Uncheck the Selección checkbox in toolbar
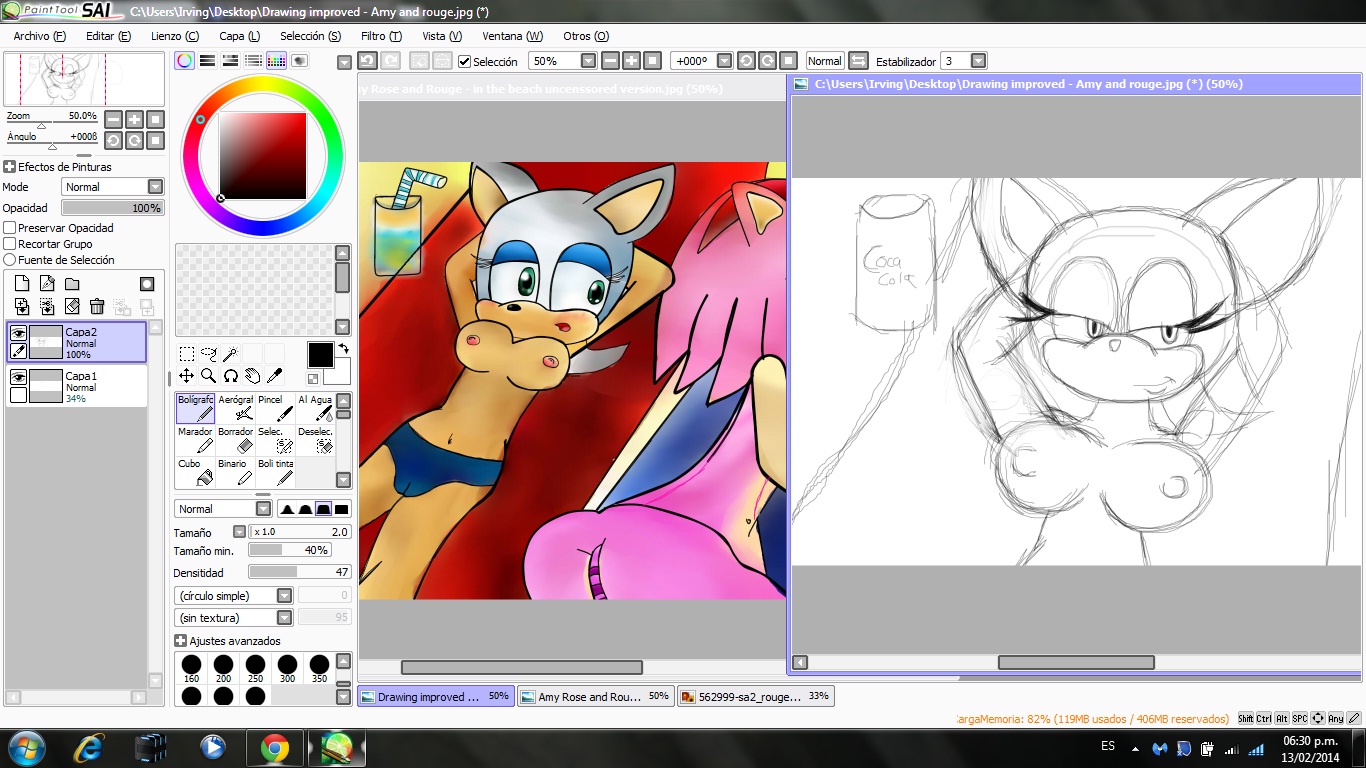The height and width of the screenshot is (768, 1366). pos(464,62)
